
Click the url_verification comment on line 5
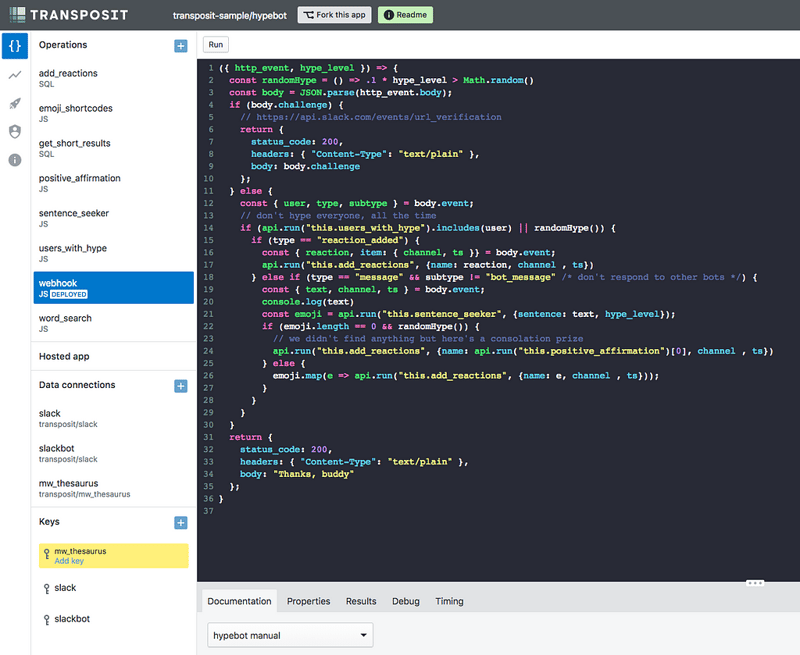pos(371,117)
